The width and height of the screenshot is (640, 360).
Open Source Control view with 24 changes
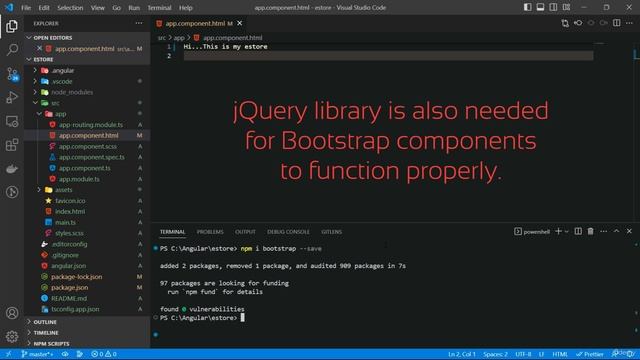12,74
